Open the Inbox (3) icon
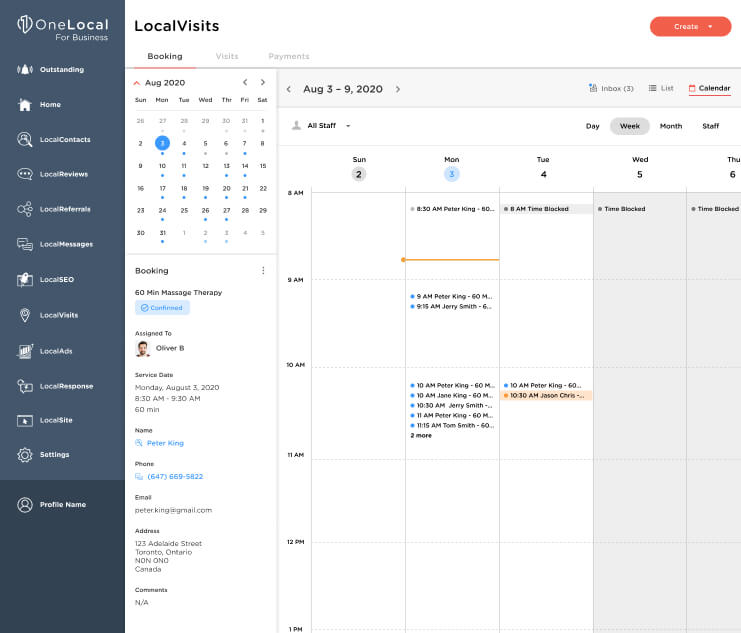The image size is (741, 633). 593,88
